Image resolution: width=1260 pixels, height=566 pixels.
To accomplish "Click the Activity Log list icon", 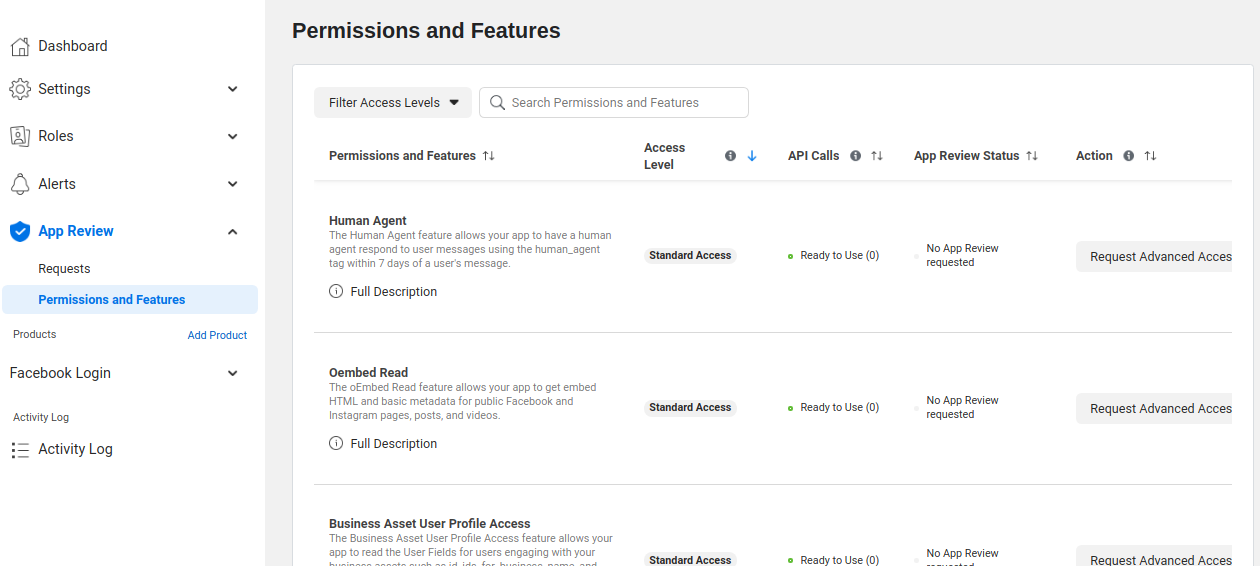I will click(x=20, y=450).
